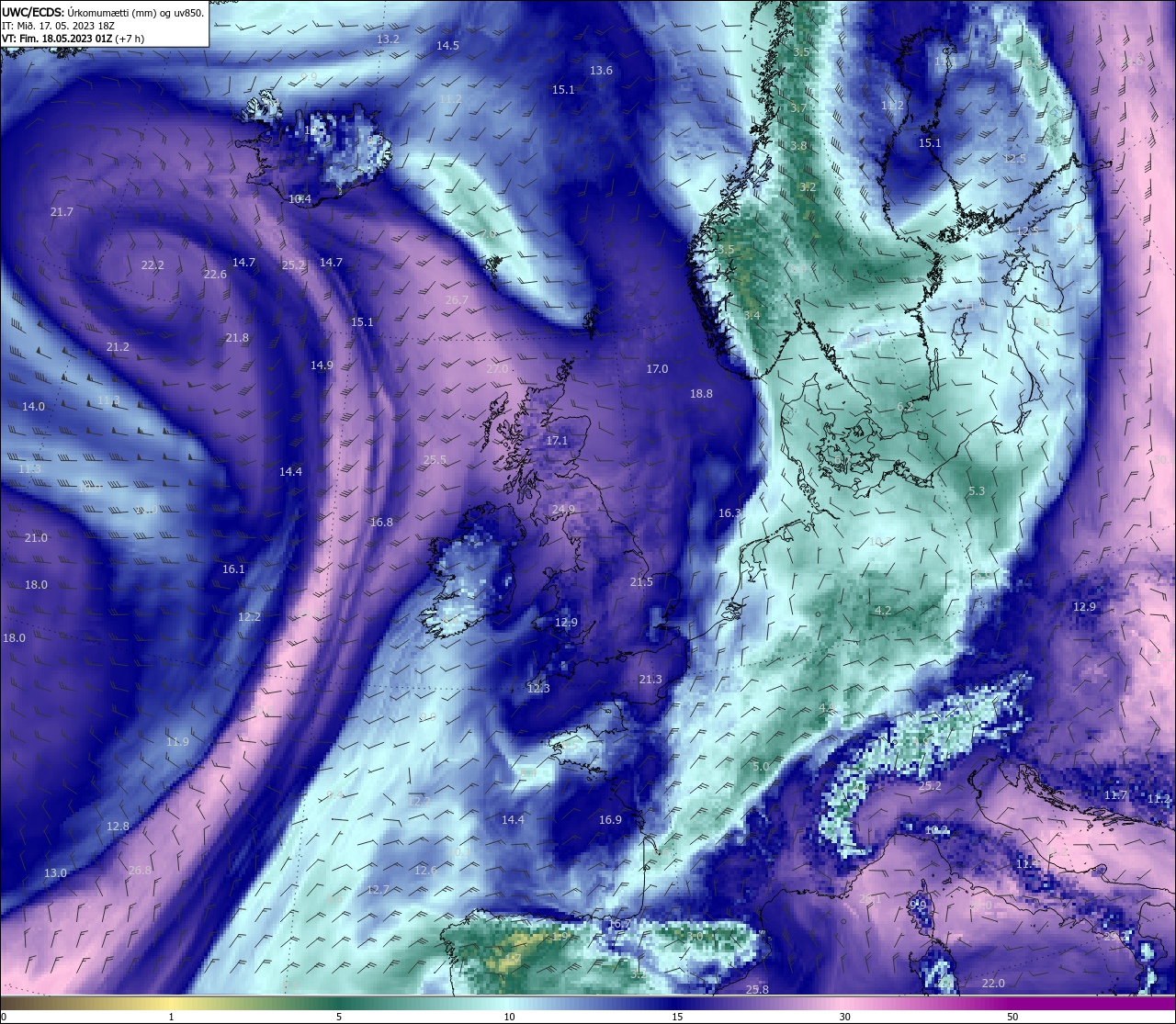Click the map value label '3.7'
Screen dimensions: 1176x1024
click(798, 108)
